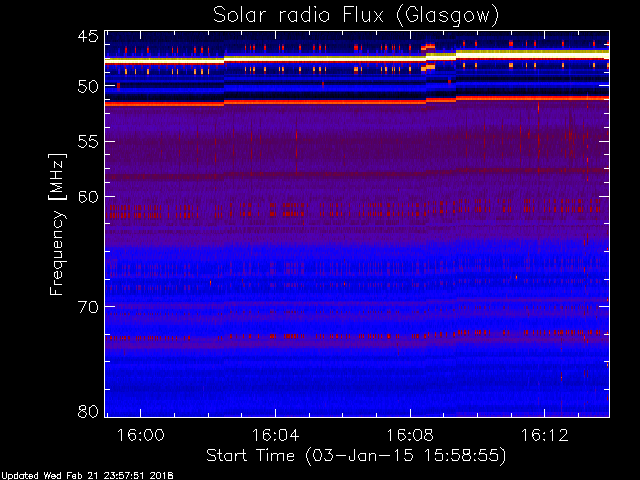640x480 pixels.
Task: Click the '60' frequency tick label
Action: (x=88, y=197)
